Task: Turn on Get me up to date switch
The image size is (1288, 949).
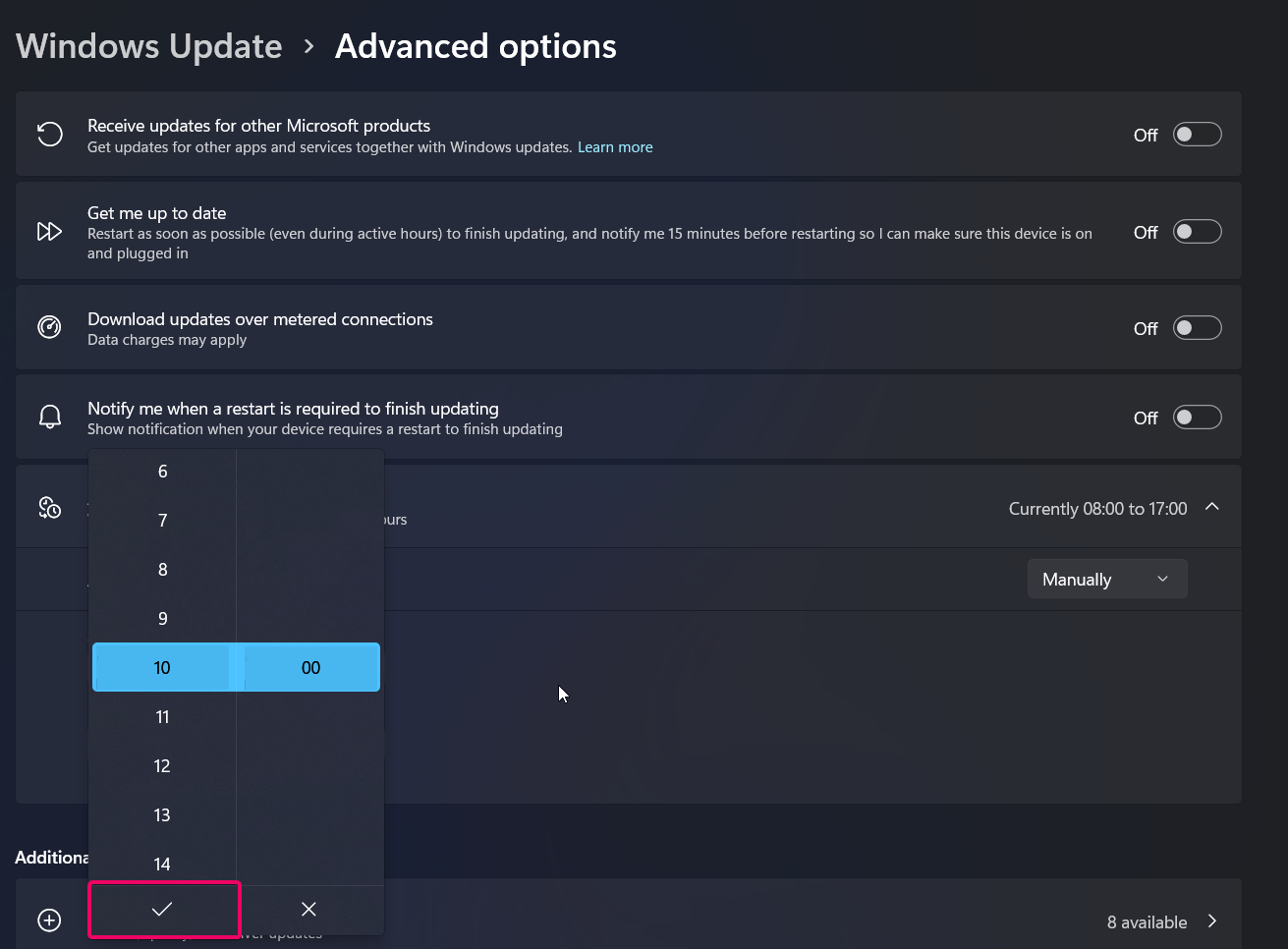Action: (1197, 232)
